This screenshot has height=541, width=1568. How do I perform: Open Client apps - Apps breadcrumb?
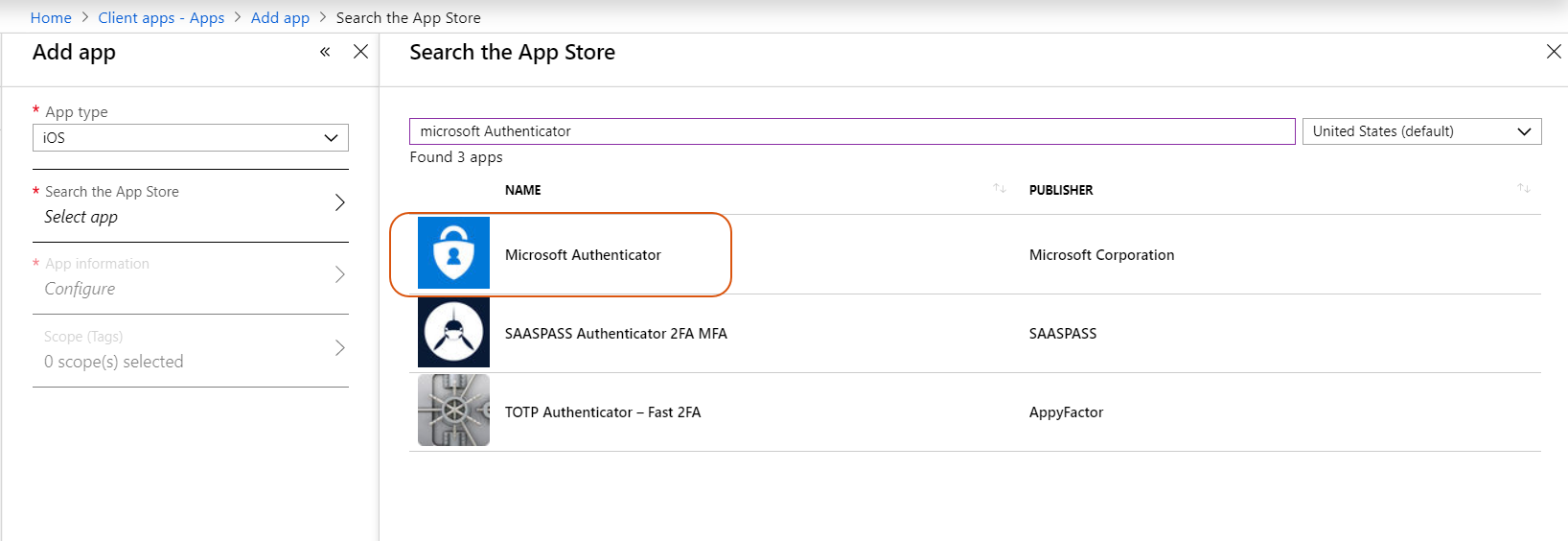click(x=161, y=17)
